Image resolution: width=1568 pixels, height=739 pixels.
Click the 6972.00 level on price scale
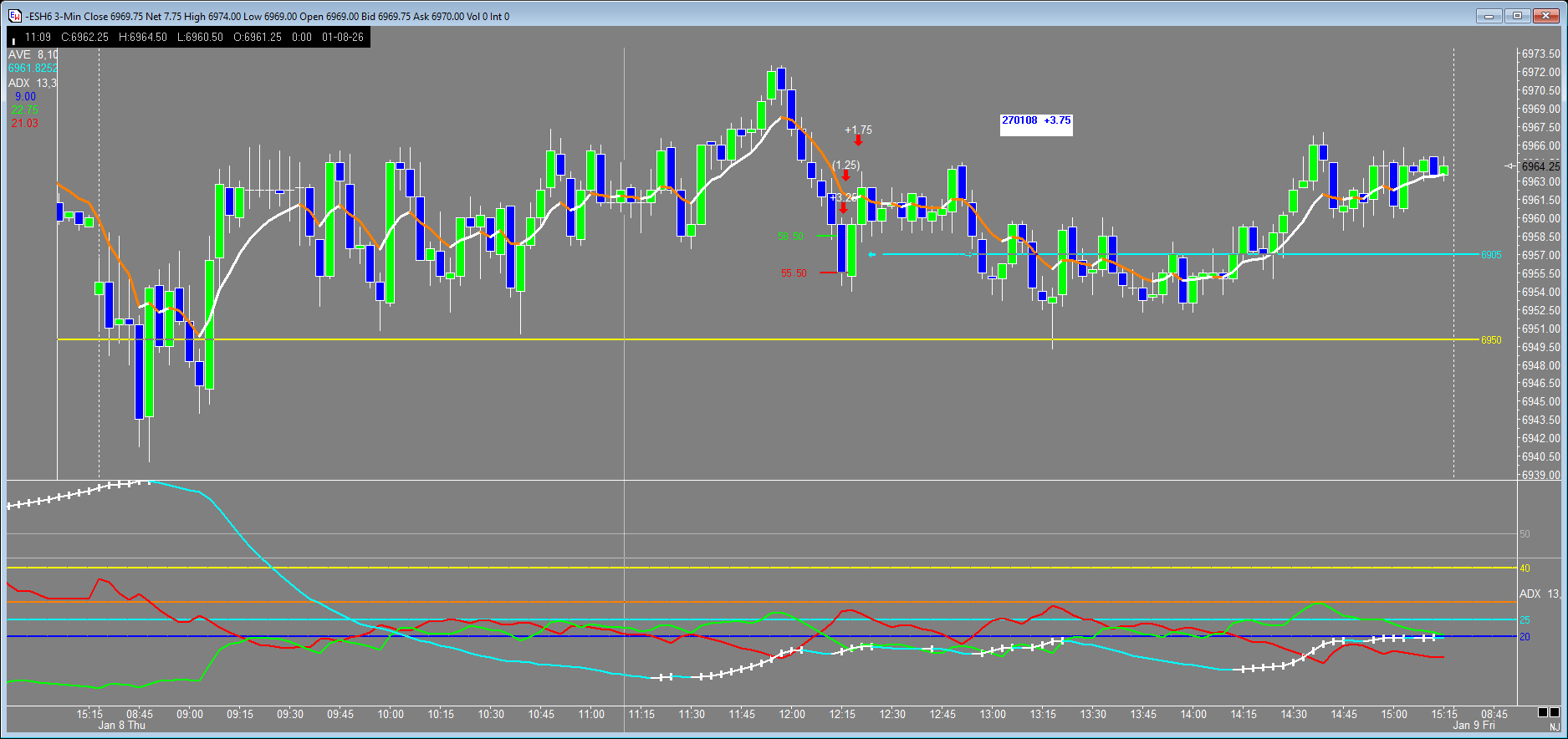(1540, 73)
